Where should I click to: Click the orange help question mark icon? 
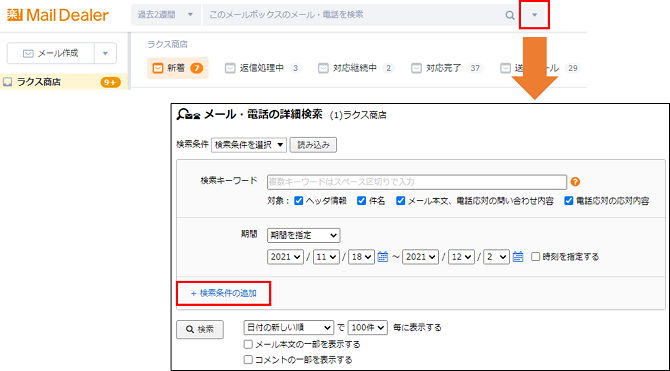pyautogui.click(x=576, y=182)
